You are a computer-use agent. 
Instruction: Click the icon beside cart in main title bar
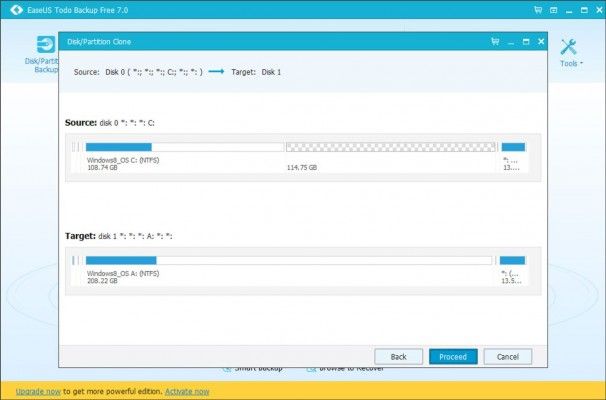point(553,10)
